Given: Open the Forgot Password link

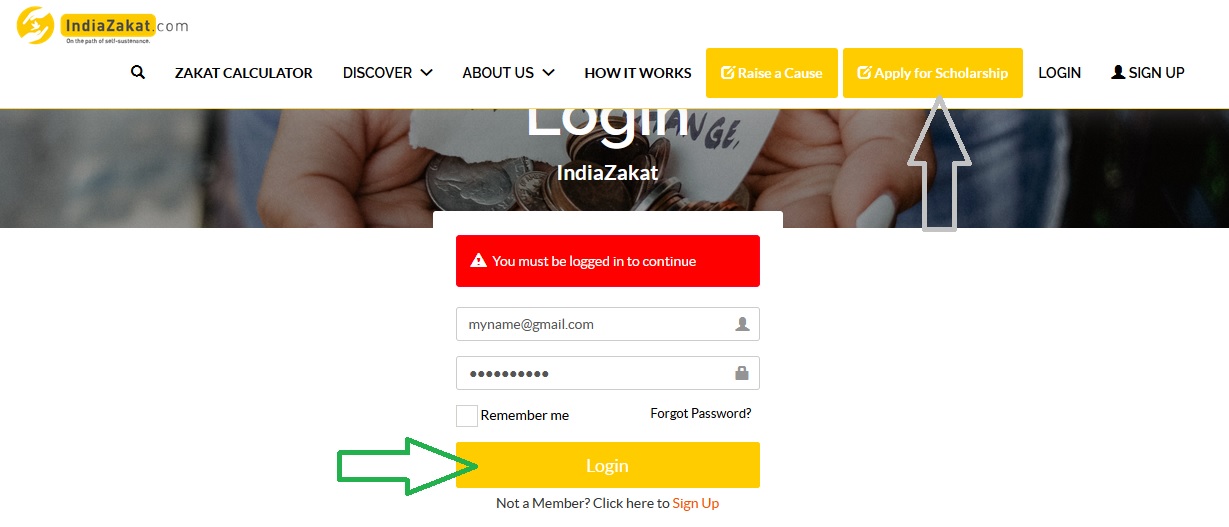Looking at the screenshot, I should click(701, 413).
